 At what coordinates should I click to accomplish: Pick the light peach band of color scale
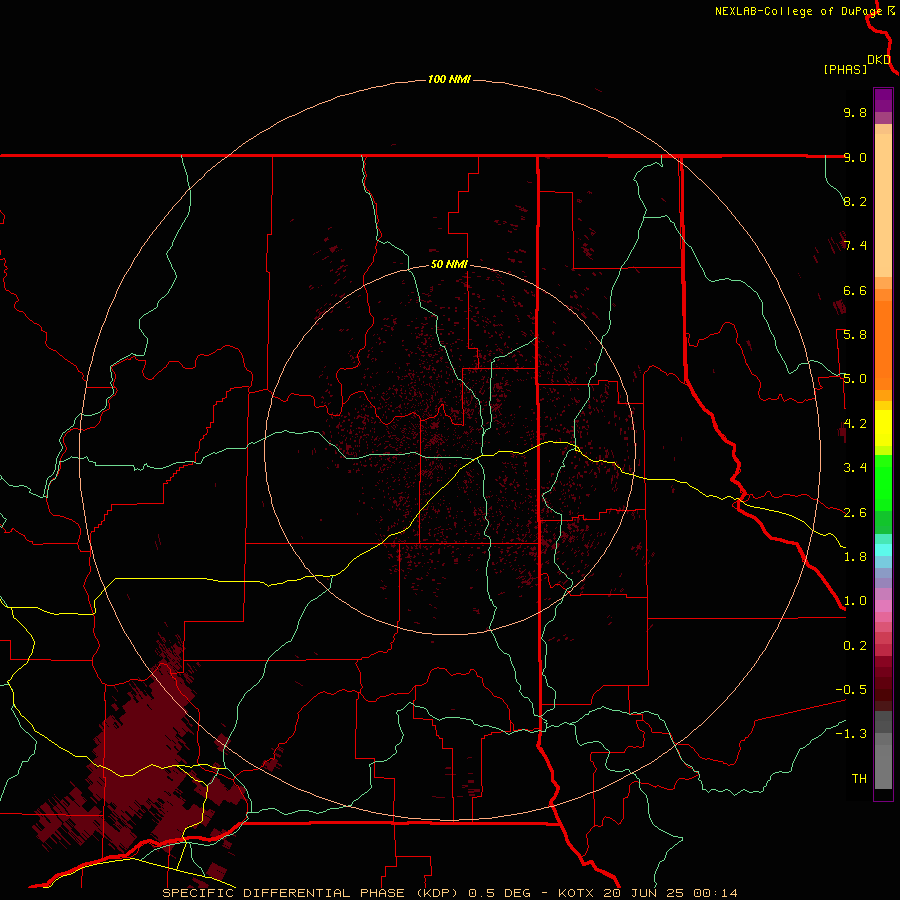pyautogui.click(x=883, y=205)
